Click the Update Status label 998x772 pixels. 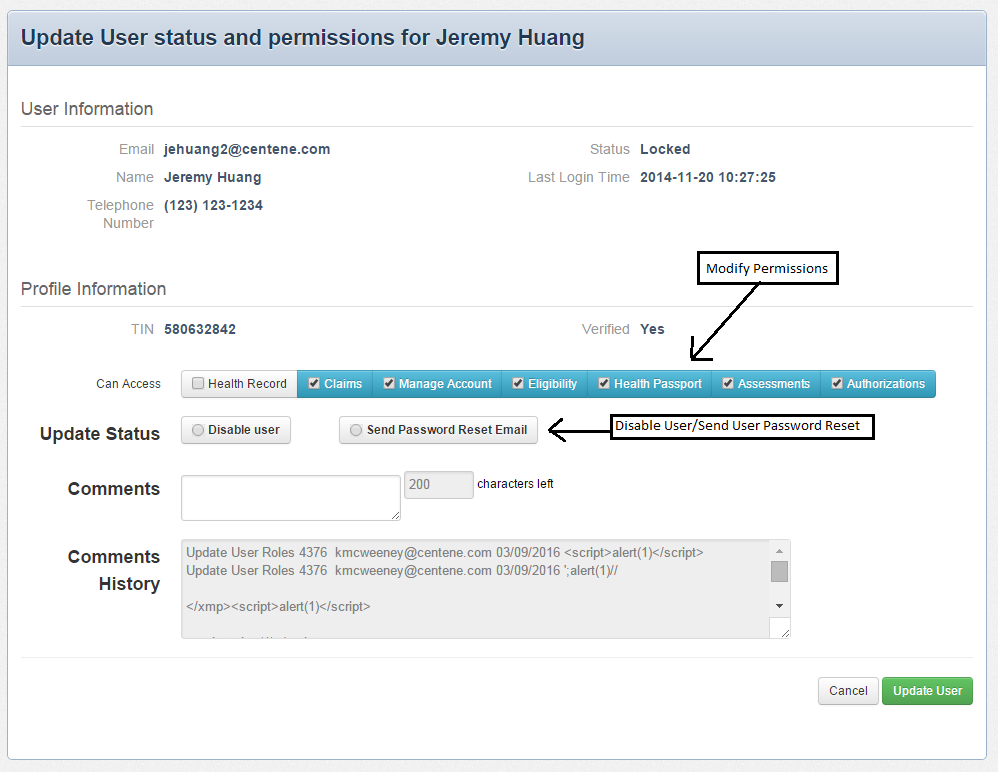tap(100, 434)
